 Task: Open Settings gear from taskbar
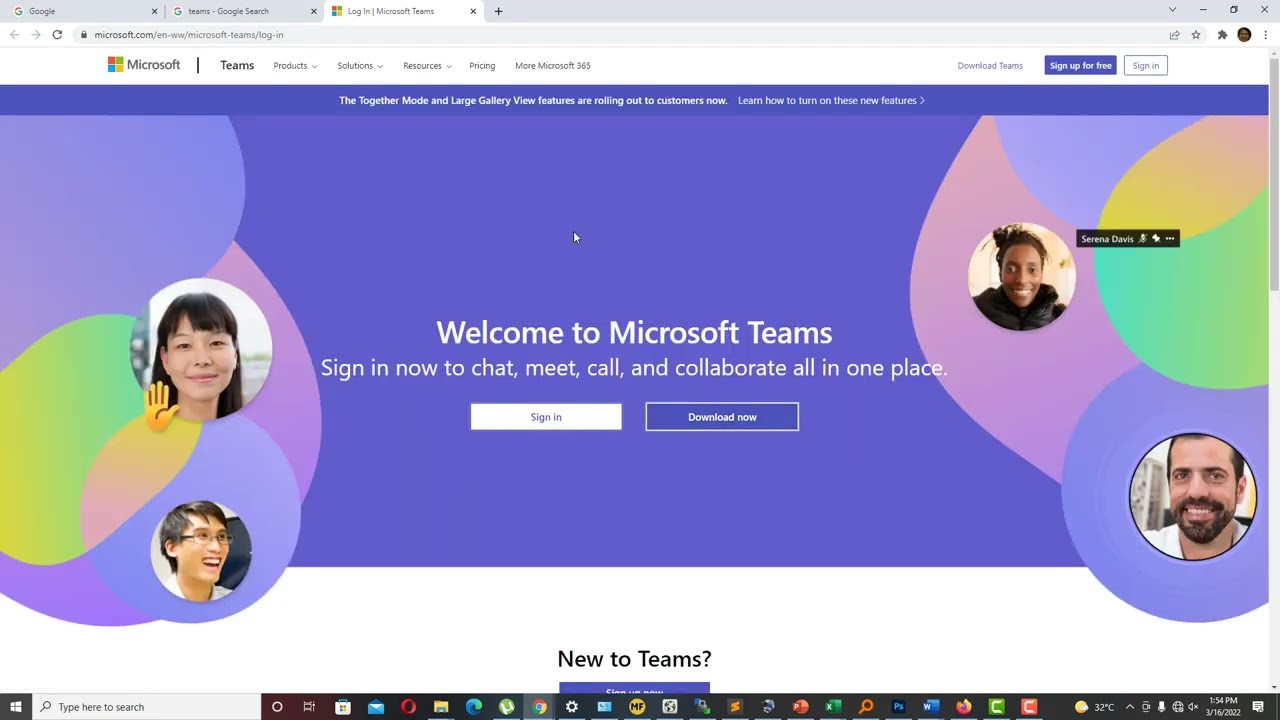click(572, 707)
